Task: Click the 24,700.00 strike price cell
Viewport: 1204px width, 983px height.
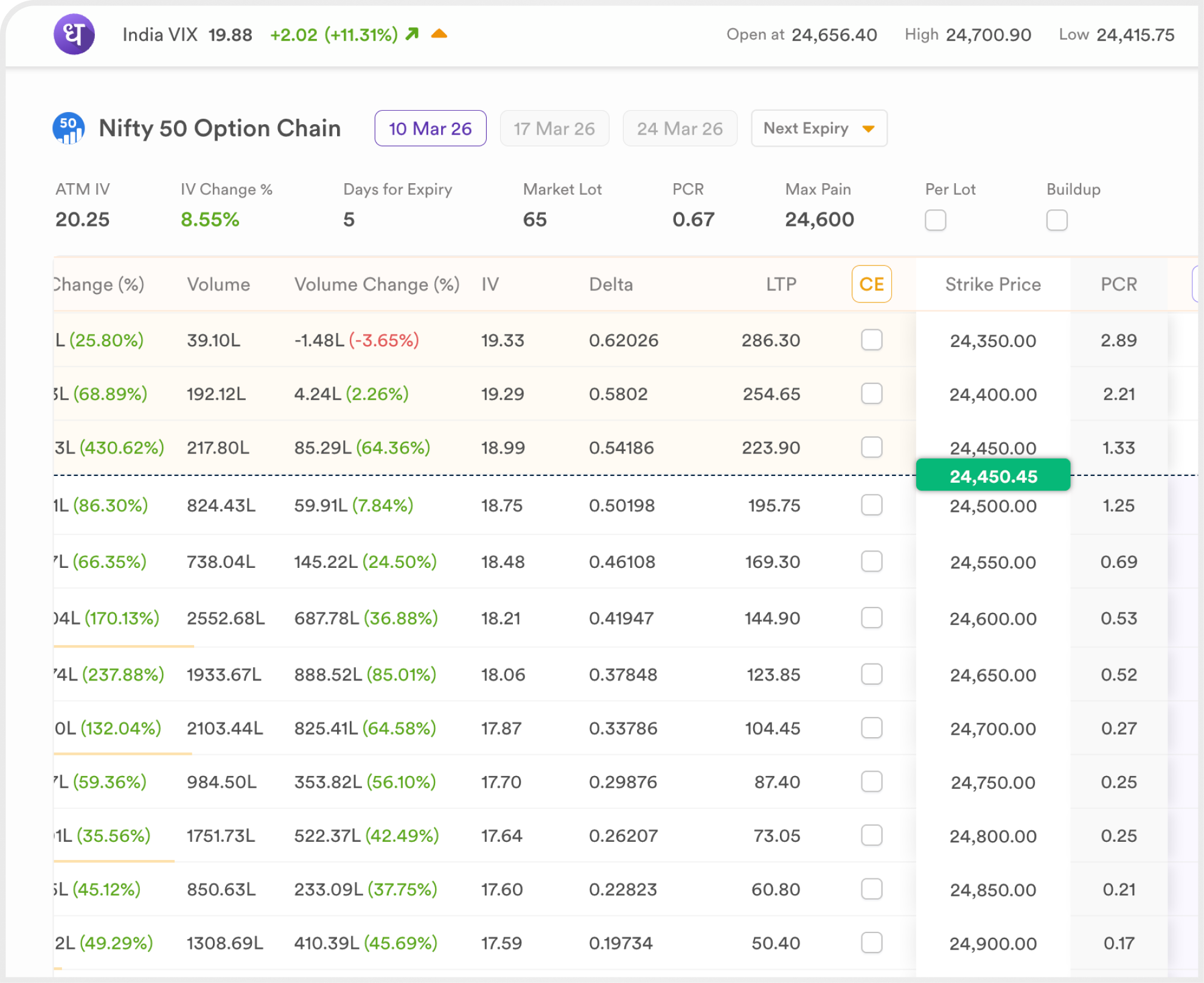Action: (993, 729)
